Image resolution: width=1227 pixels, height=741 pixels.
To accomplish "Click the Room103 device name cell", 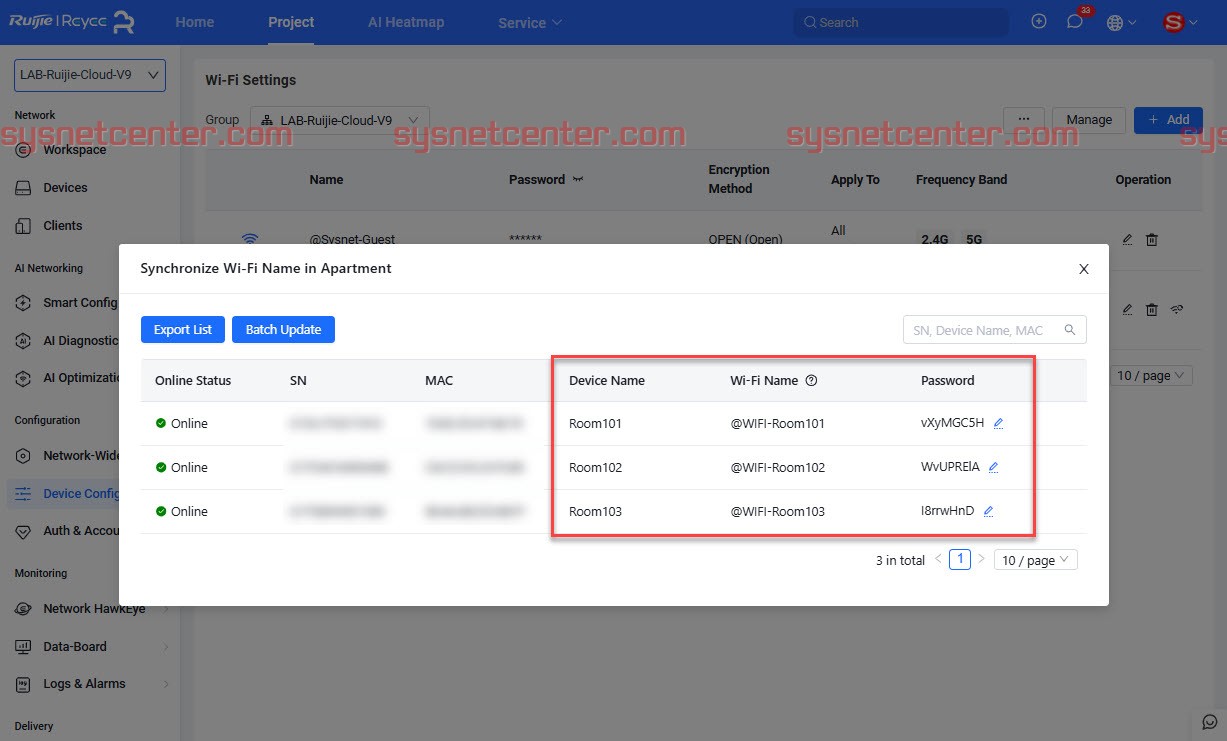I will (595, 511).
